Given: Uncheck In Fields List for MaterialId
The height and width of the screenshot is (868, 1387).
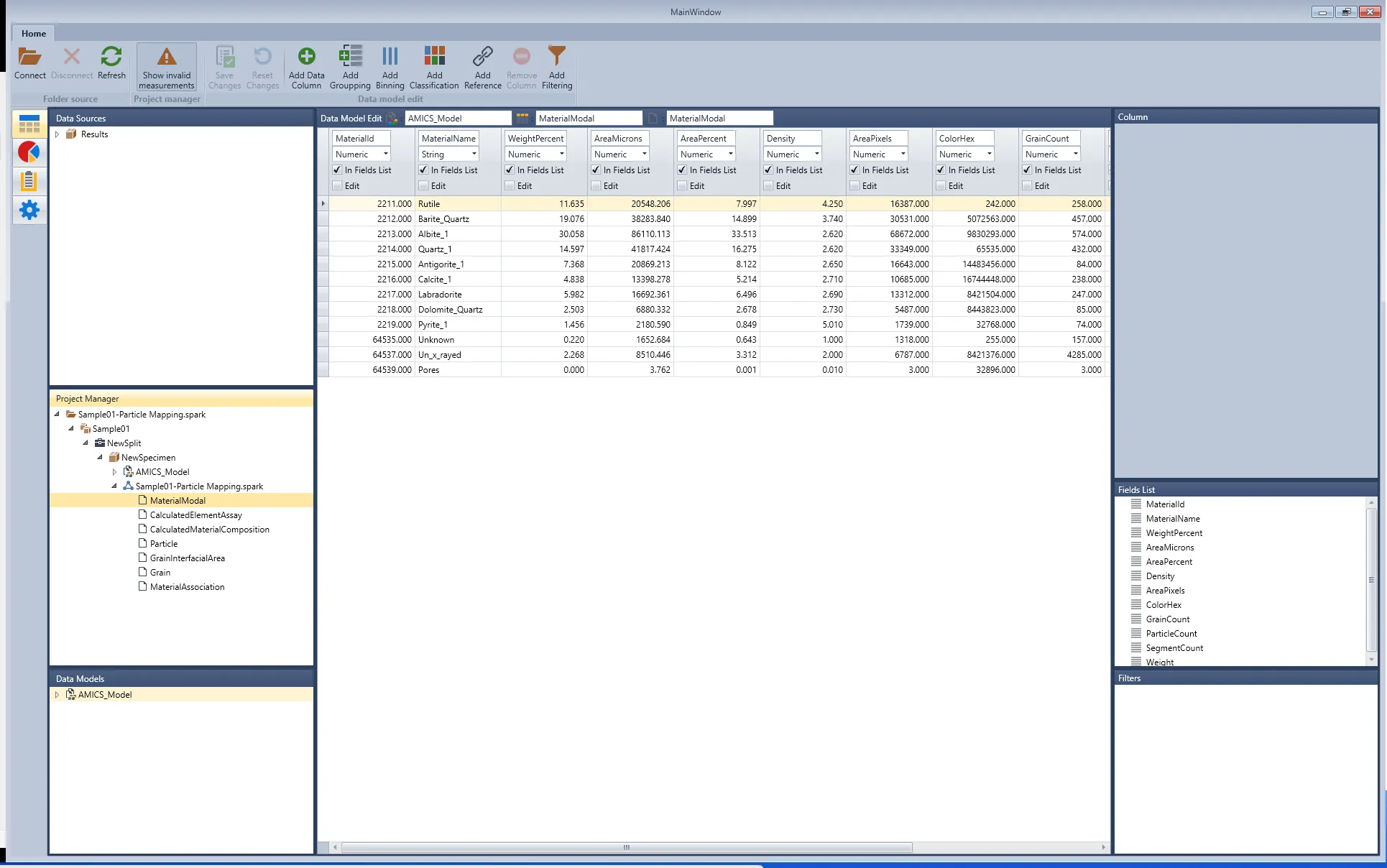Looking at the screenshot, I should (x=337, y=170).
